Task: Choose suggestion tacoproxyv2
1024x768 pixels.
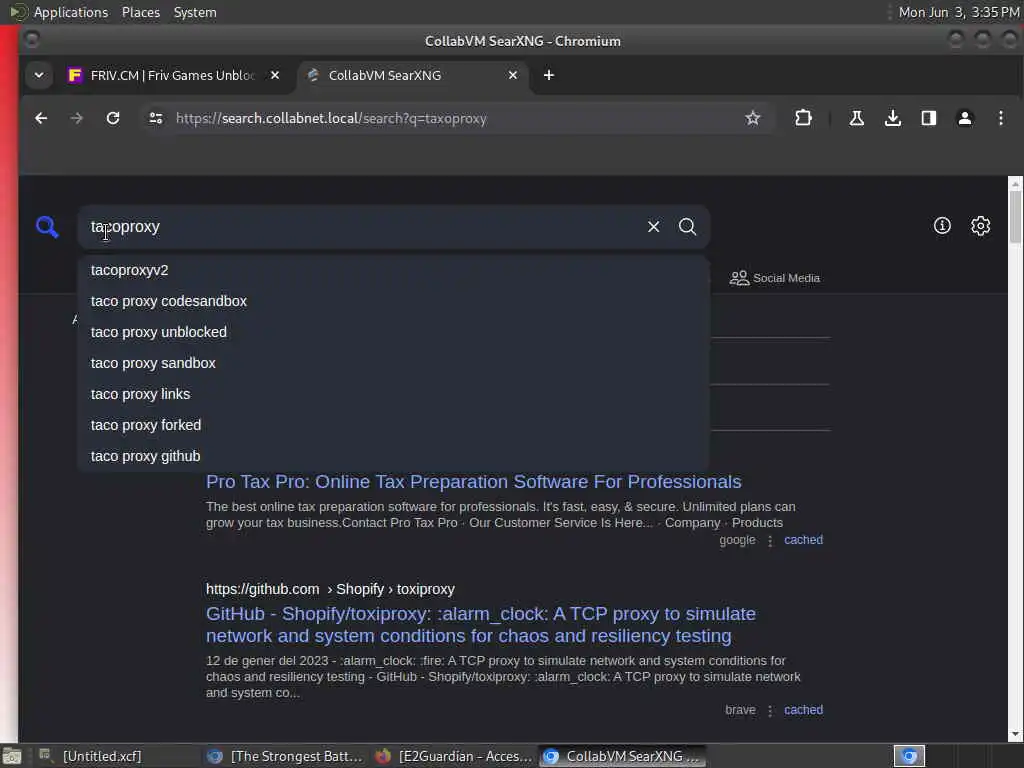Action: tap(393, 270)
